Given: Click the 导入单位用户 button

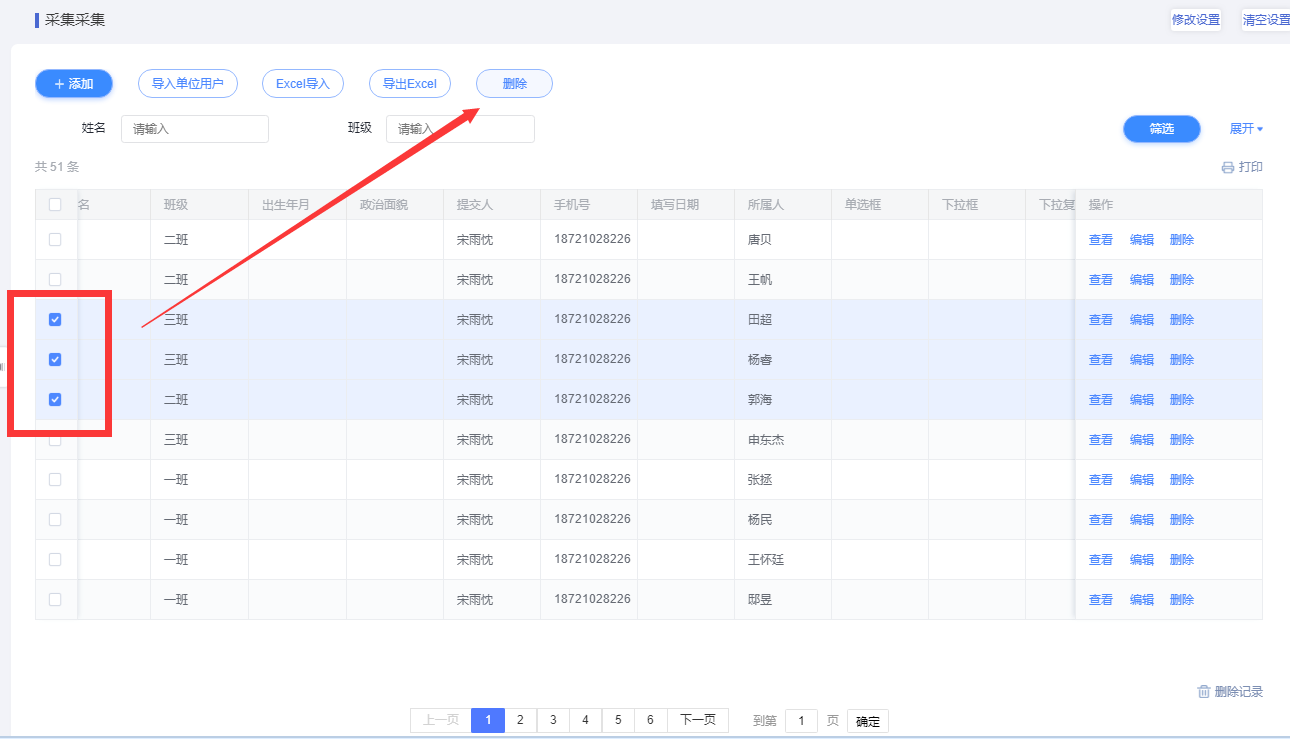Looking at the screenshot, I should tap(187, 84).
